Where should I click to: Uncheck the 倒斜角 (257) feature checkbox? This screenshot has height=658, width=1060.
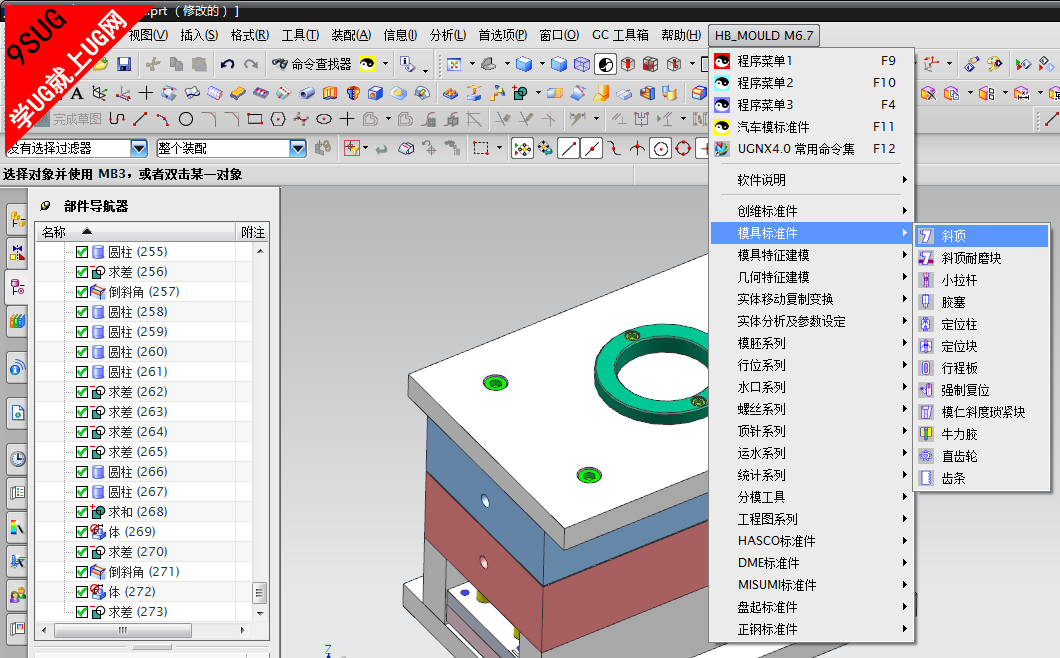(82, 291)
